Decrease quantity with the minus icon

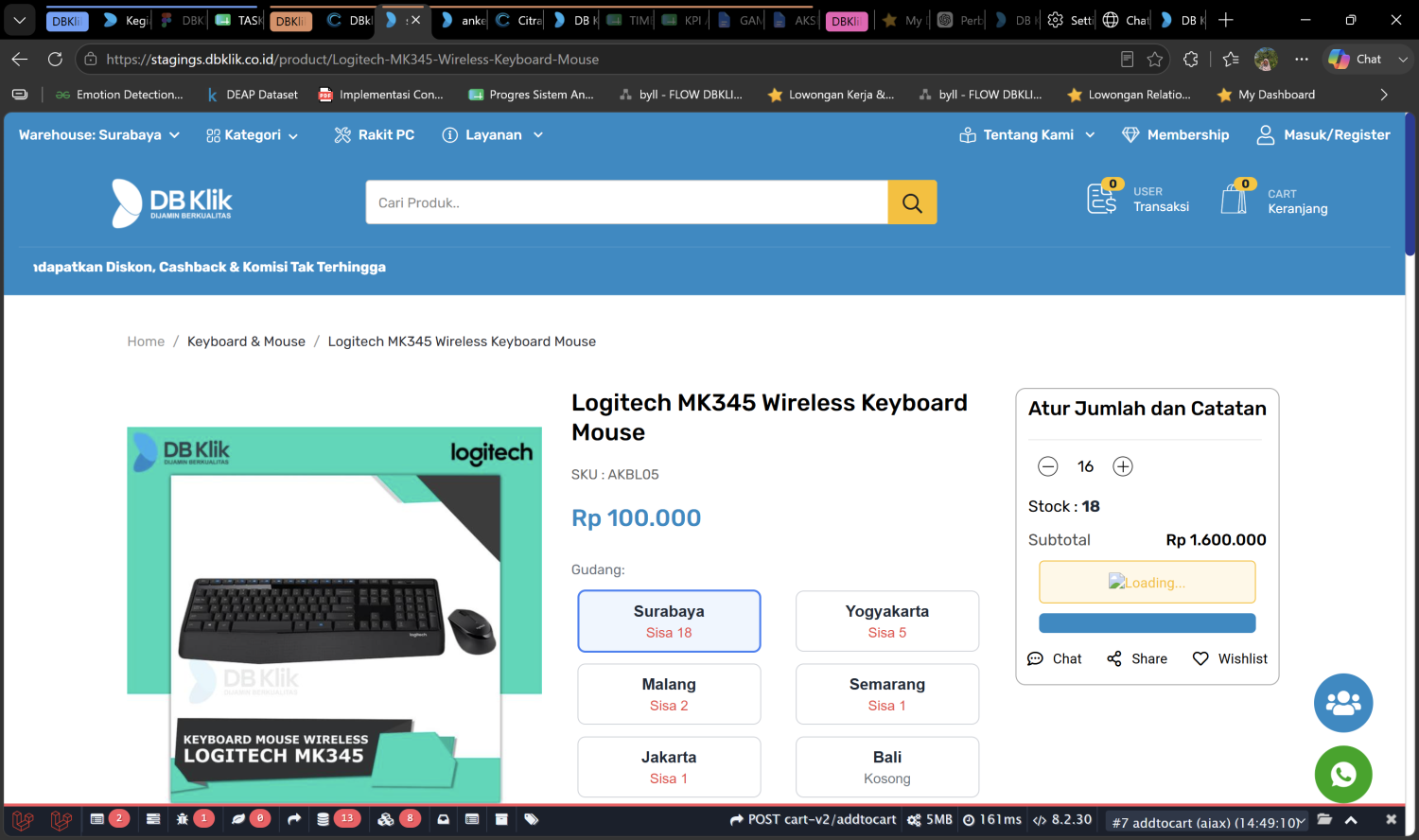point(1048,466)
